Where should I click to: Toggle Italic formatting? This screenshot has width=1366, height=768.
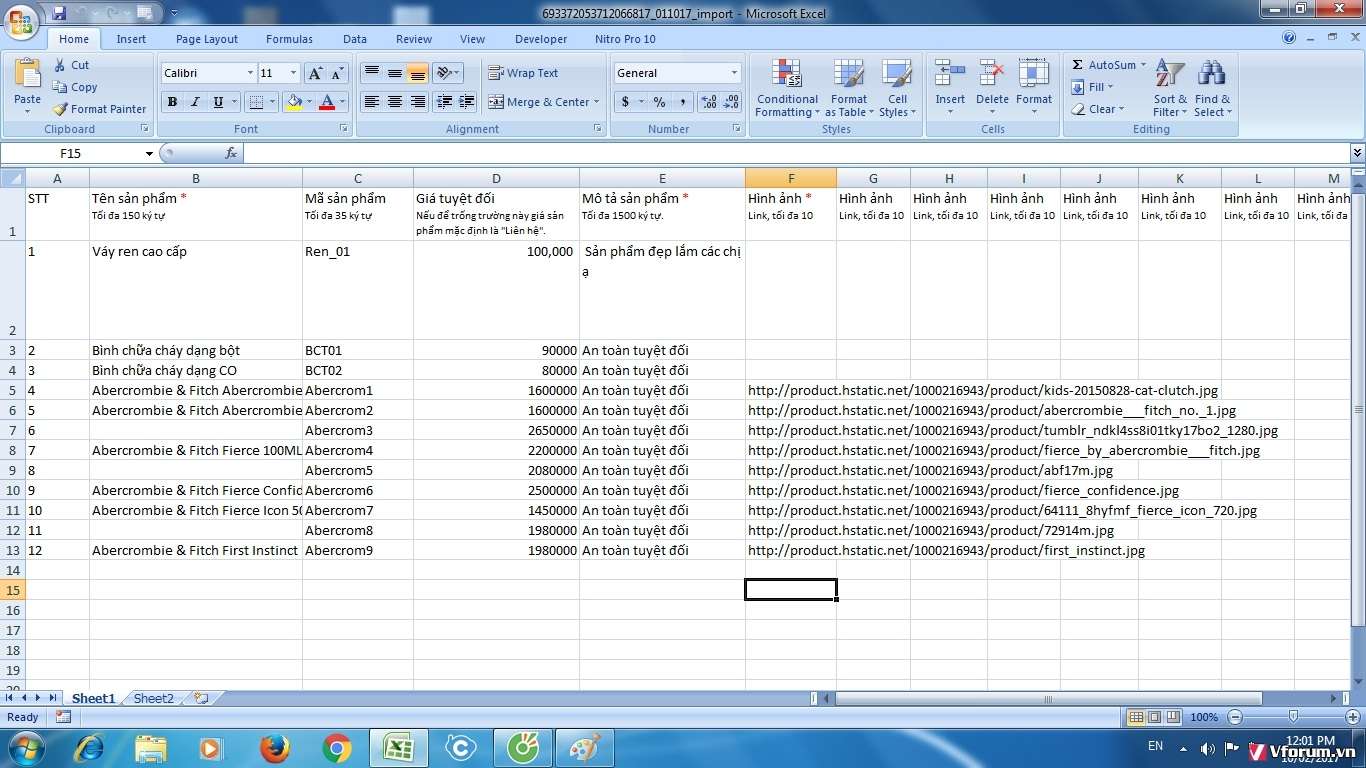coord(195,102)
